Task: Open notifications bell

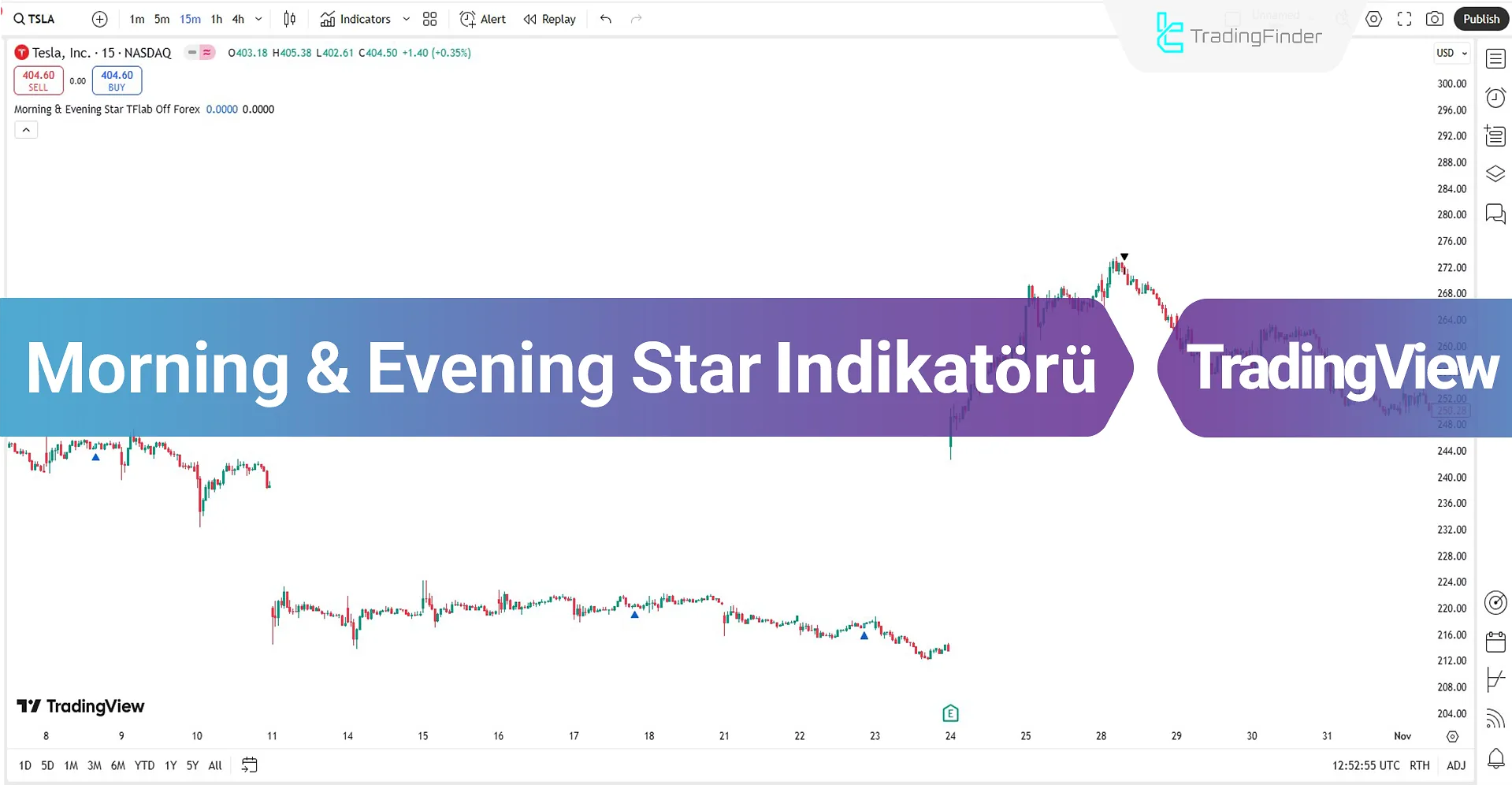Action: coord(1495,758)
